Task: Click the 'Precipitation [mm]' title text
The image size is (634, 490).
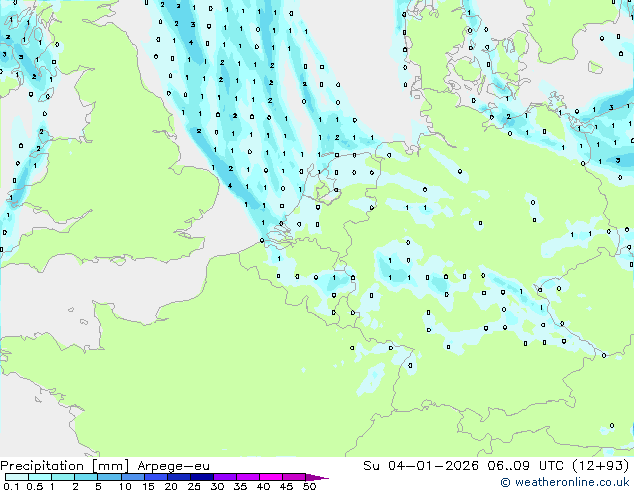Action: [65, 466]
